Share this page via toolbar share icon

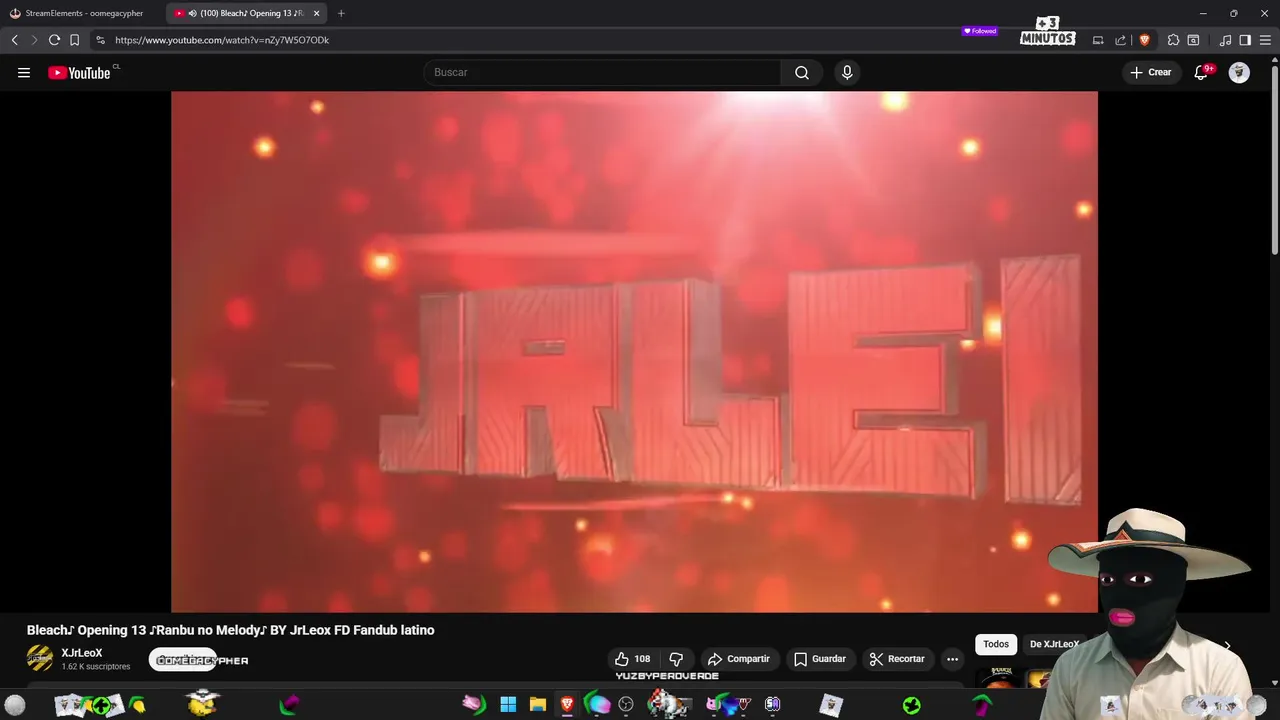click(x=1120, y=40)
